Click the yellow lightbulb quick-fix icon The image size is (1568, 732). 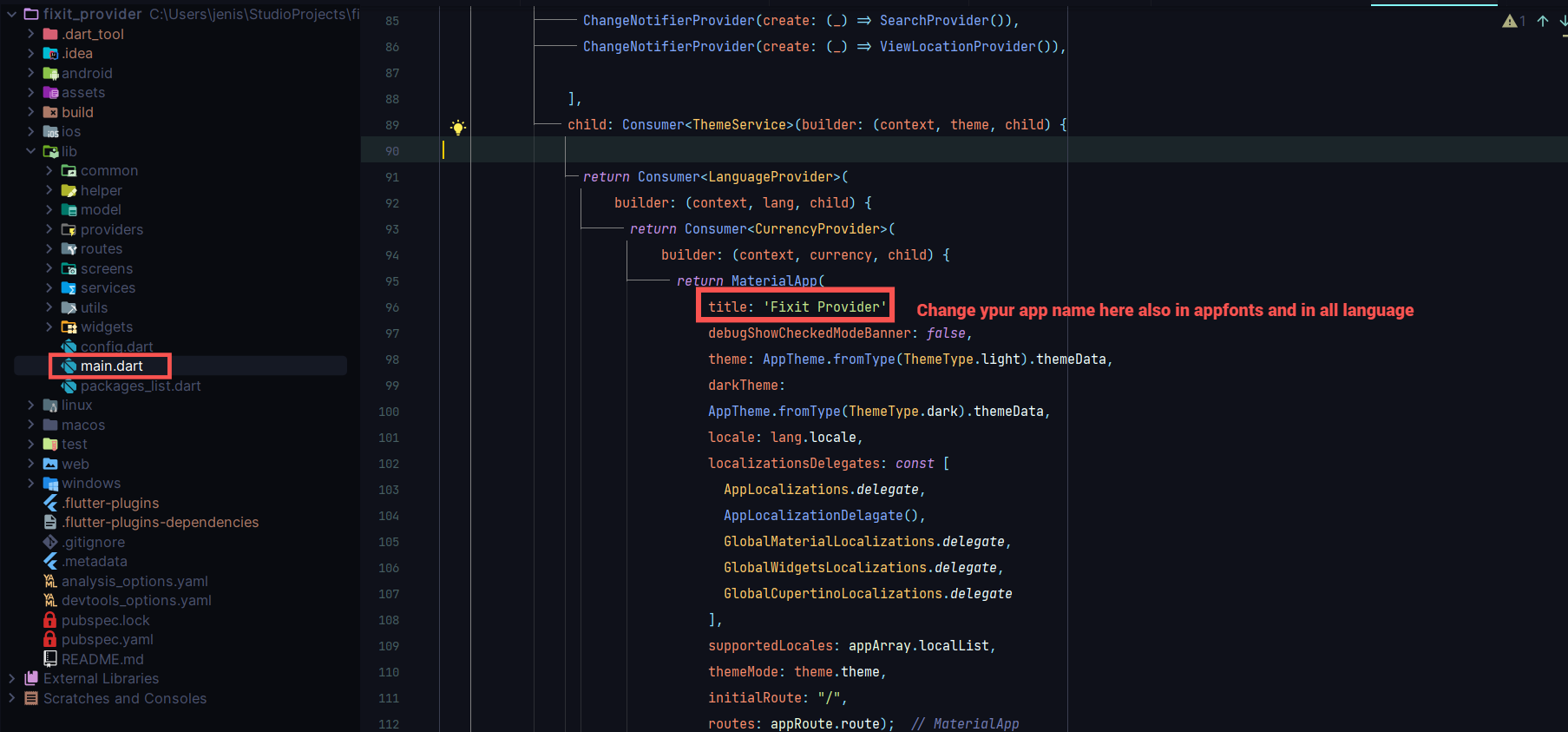458,127
